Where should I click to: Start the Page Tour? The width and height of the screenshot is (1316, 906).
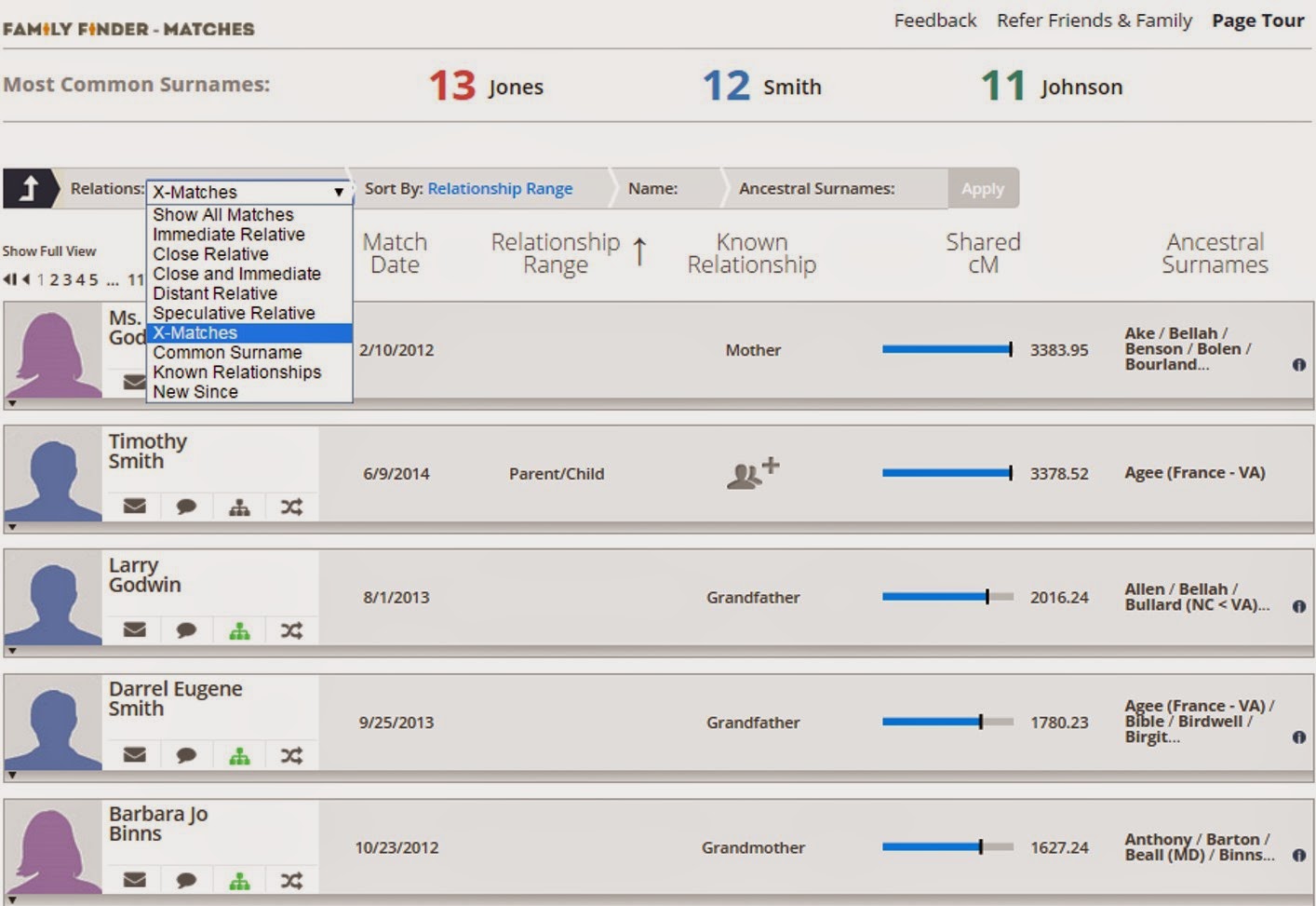coord(1257,20)
